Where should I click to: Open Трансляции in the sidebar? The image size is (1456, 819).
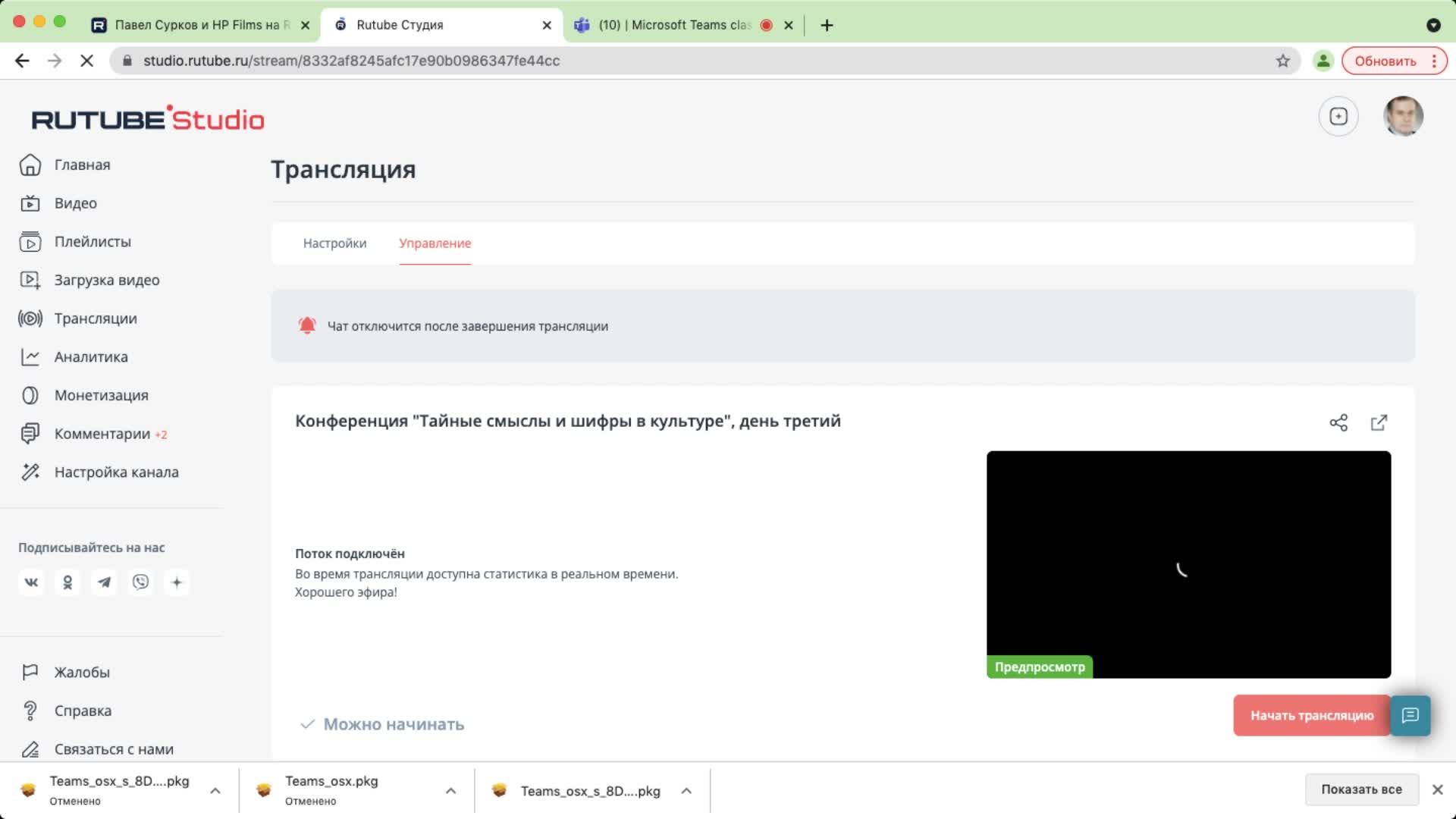coord(96,318)
